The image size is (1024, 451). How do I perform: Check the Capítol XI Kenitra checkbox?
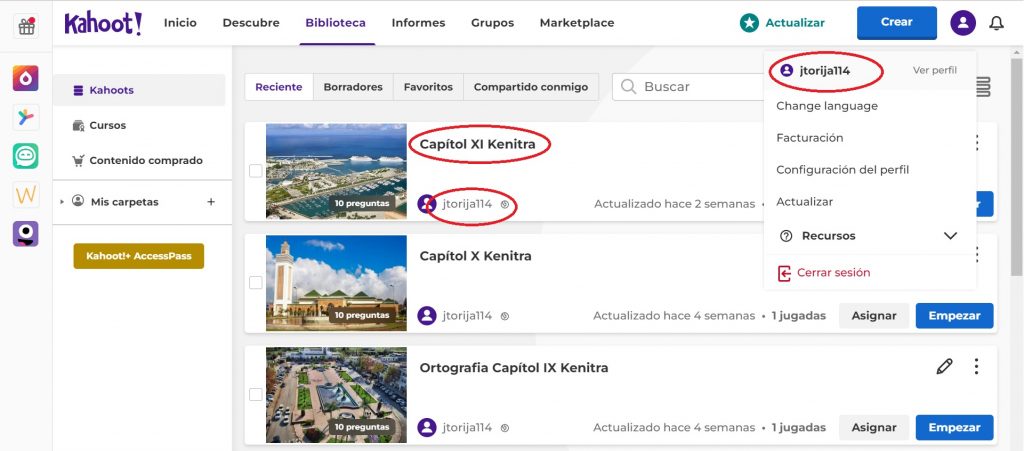[256, 171]
